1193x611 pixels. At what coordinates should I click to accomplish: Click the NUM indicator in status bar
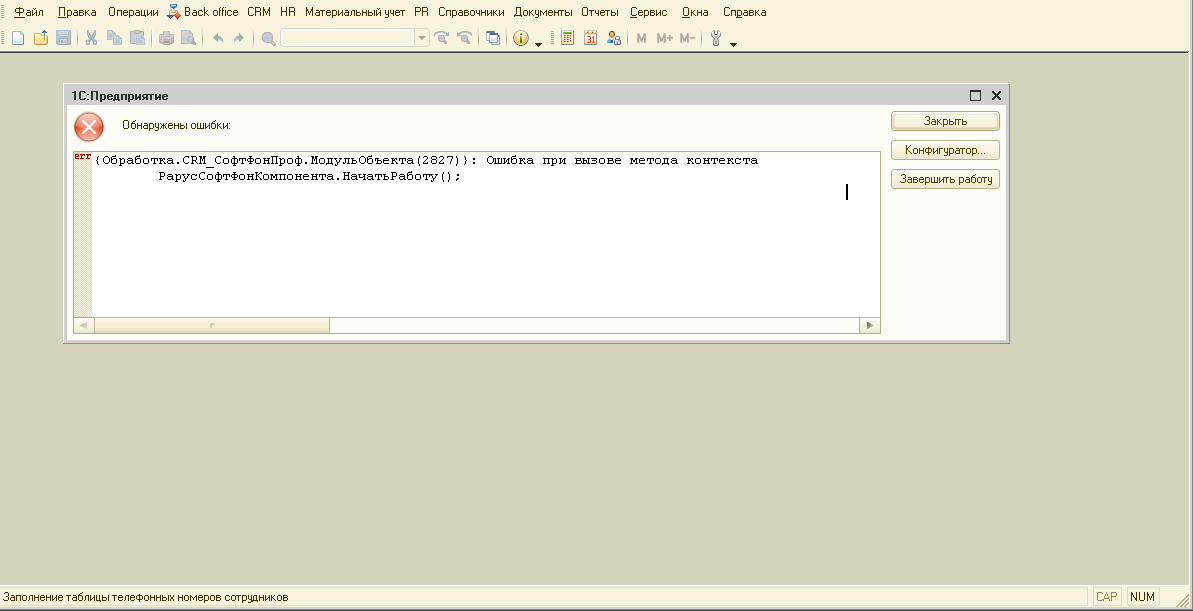tap(1143, 597)
